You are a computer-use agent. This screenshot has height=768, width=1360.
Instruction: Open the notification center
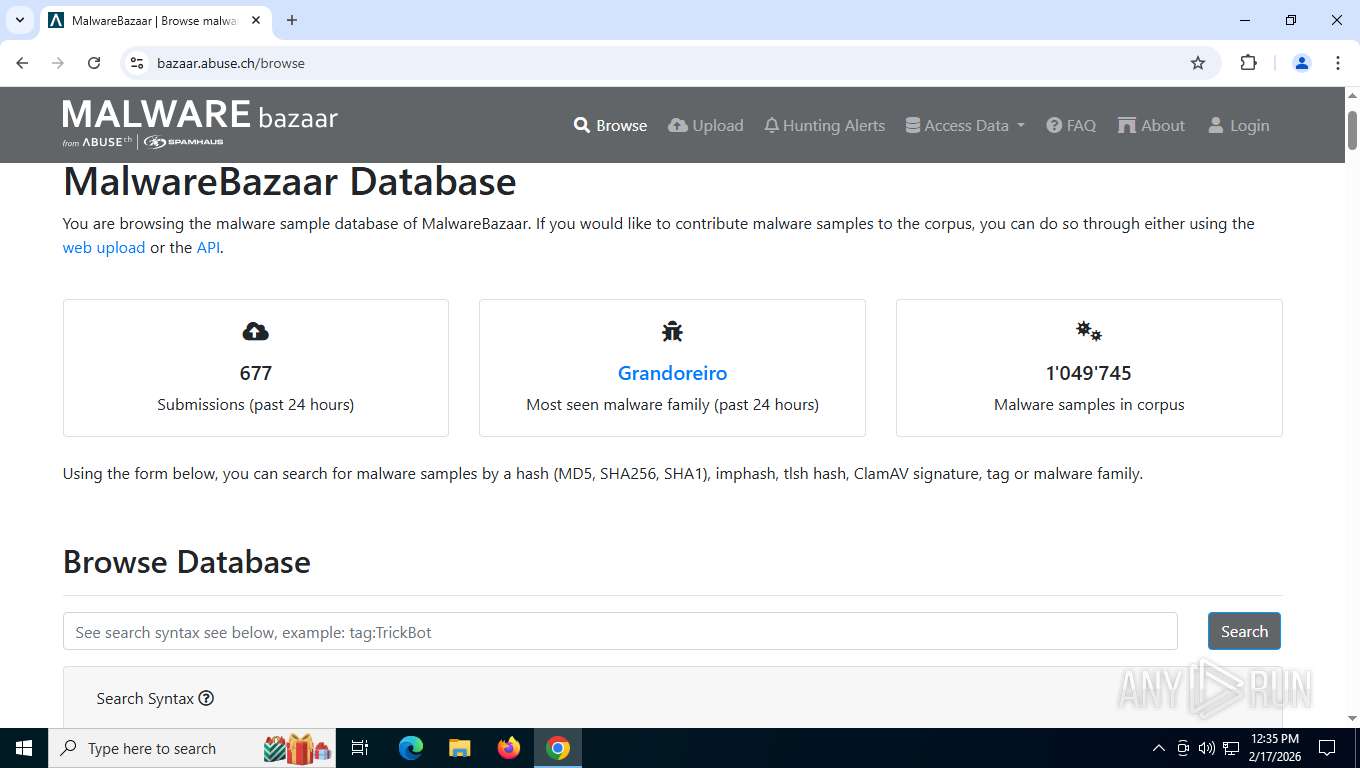point(1327,748)
